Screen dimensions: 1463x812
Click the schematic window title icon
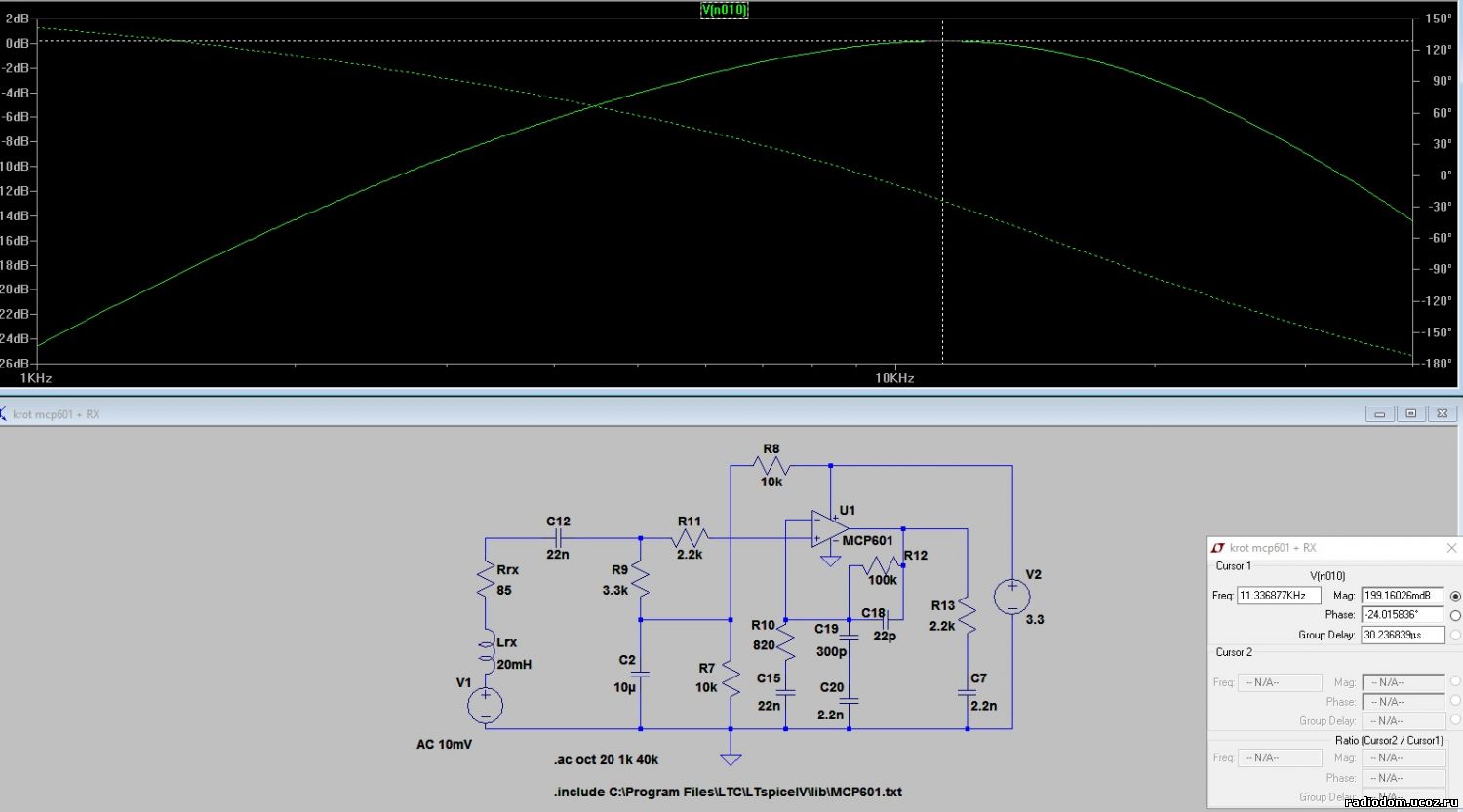3,414
